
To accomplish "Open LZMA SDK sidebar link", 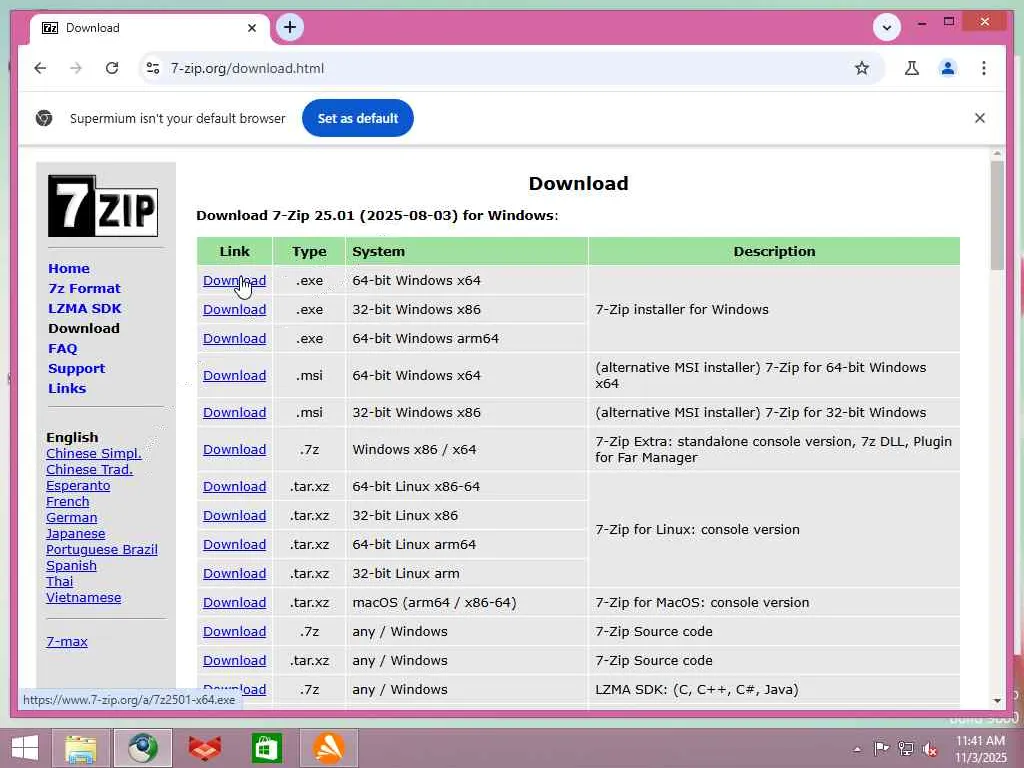I will click(85, 308).
